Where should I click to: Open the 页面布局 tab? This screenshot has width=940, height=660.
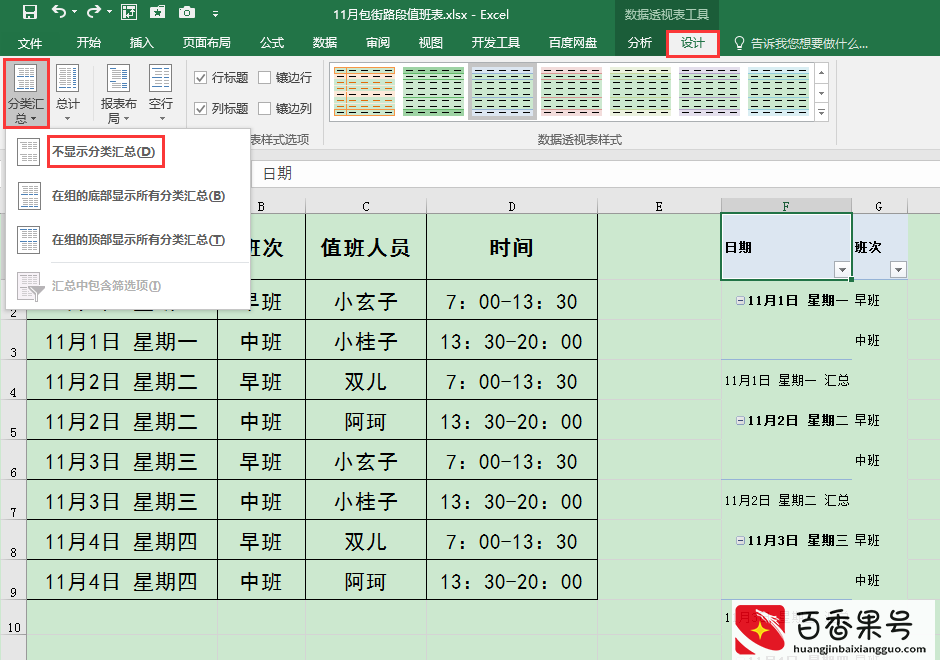pyautogui.click(x=206, y=43)
